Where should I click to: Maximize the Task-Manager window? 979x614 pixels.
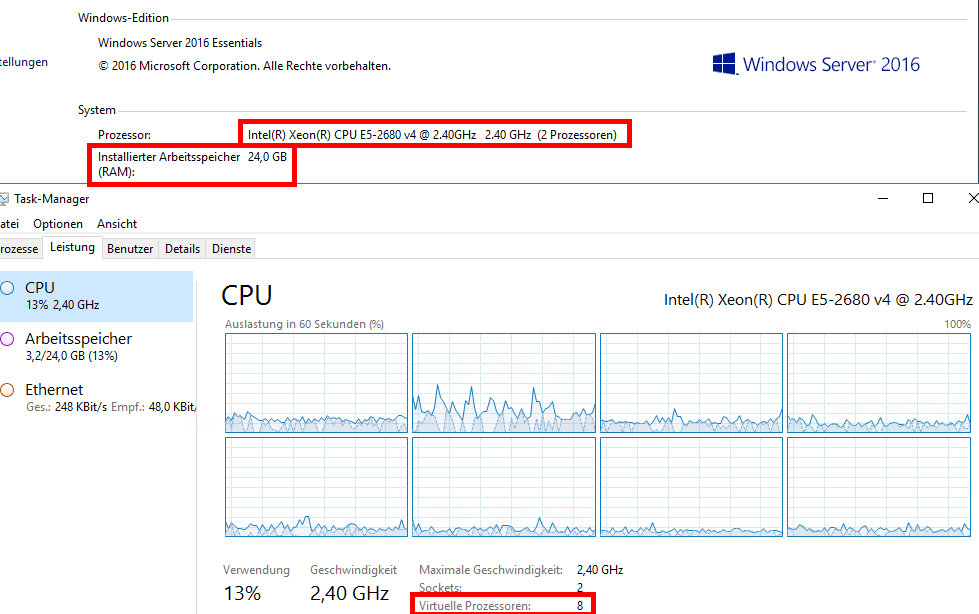pyautogui.click(x=928, y=199)
